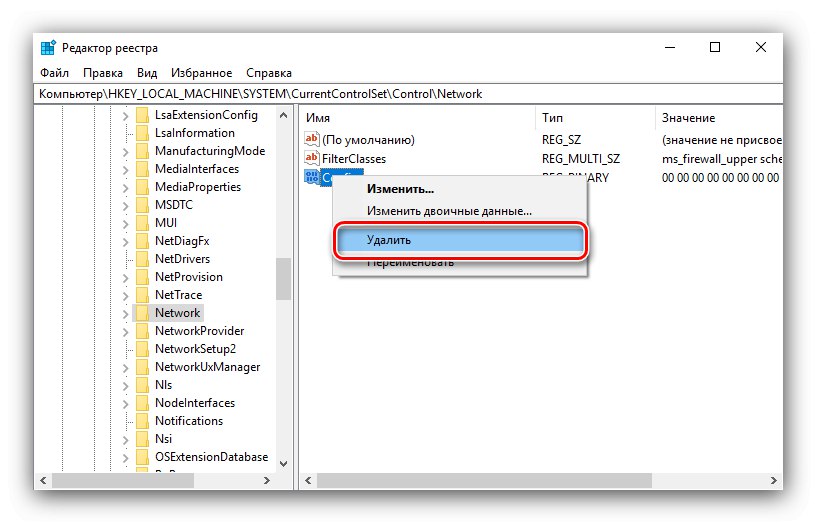Expand the OSExtensionDatabase key

[x=125, y=458]
